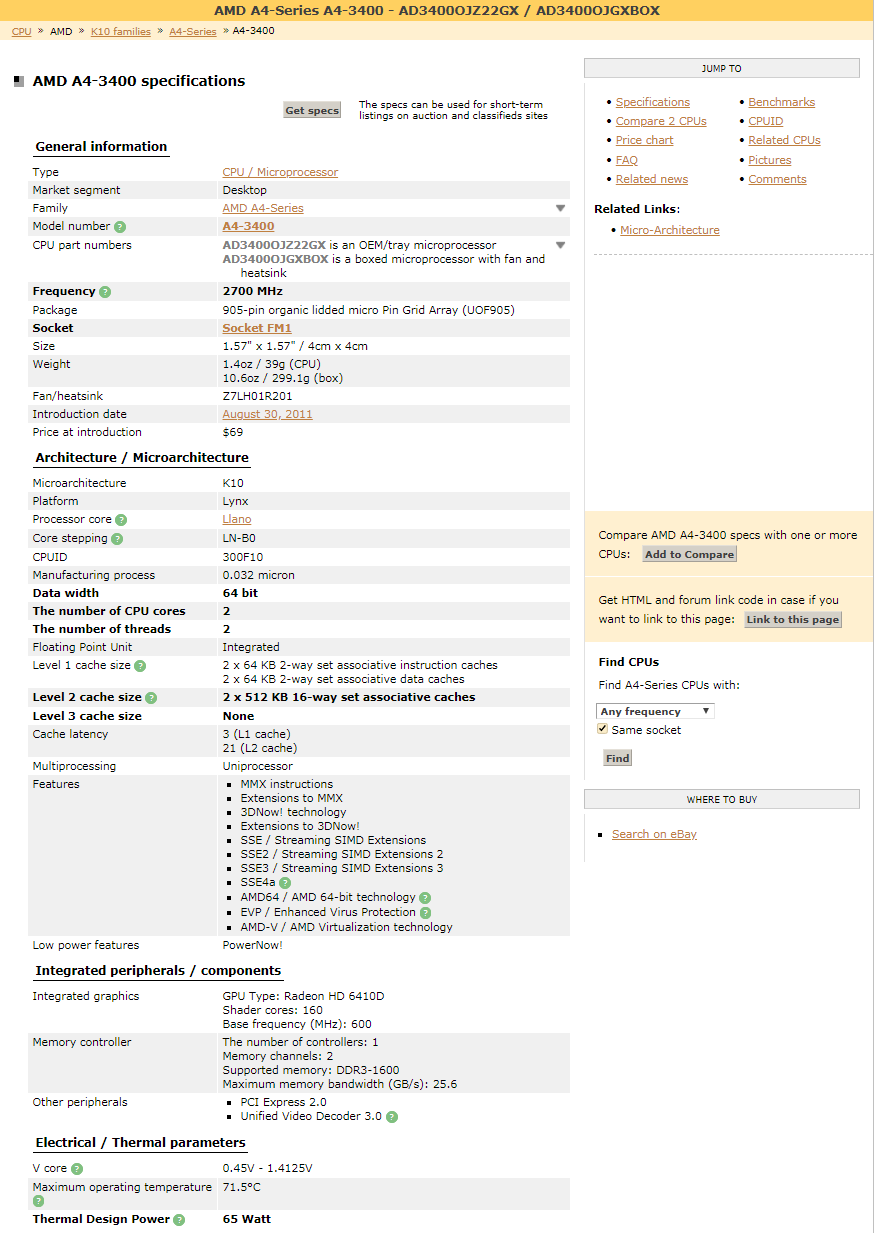This screenshot has height=1233, width=874.
Task: Click the Find button
Action: 618,759
